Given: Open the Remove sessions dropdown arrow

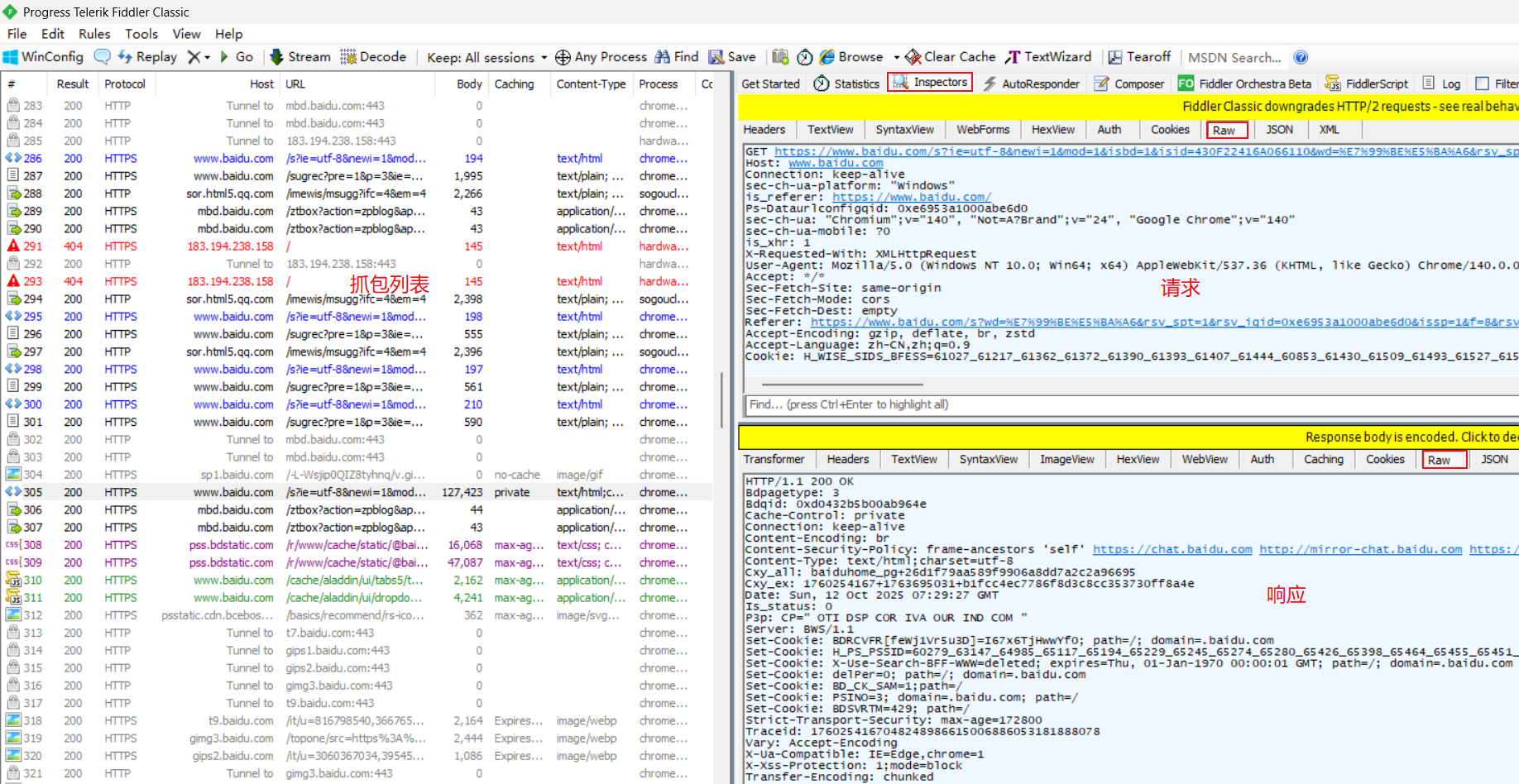Looking at the screenshot, I should [207, 57].
